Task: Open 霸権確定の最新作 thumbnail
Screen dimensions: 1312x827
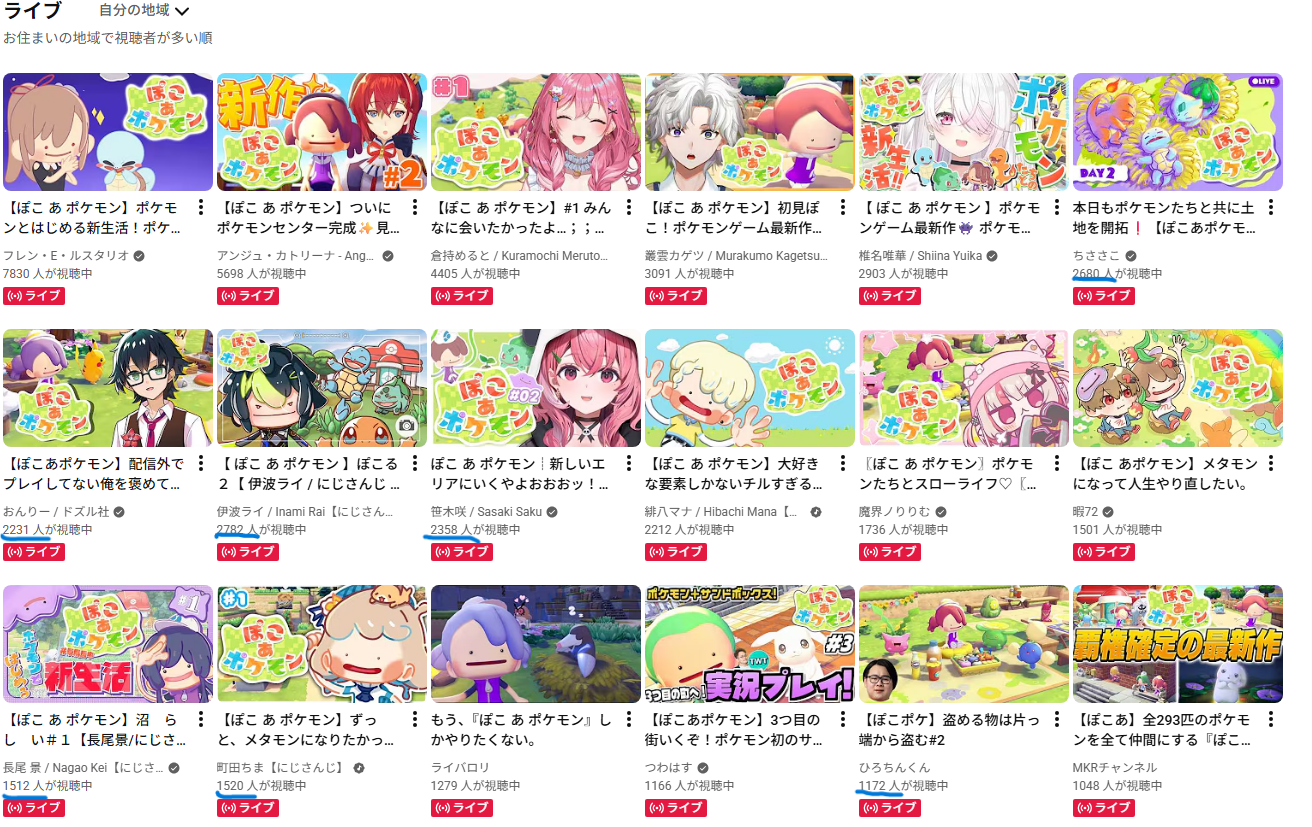Action: [x=1178, y=644]
